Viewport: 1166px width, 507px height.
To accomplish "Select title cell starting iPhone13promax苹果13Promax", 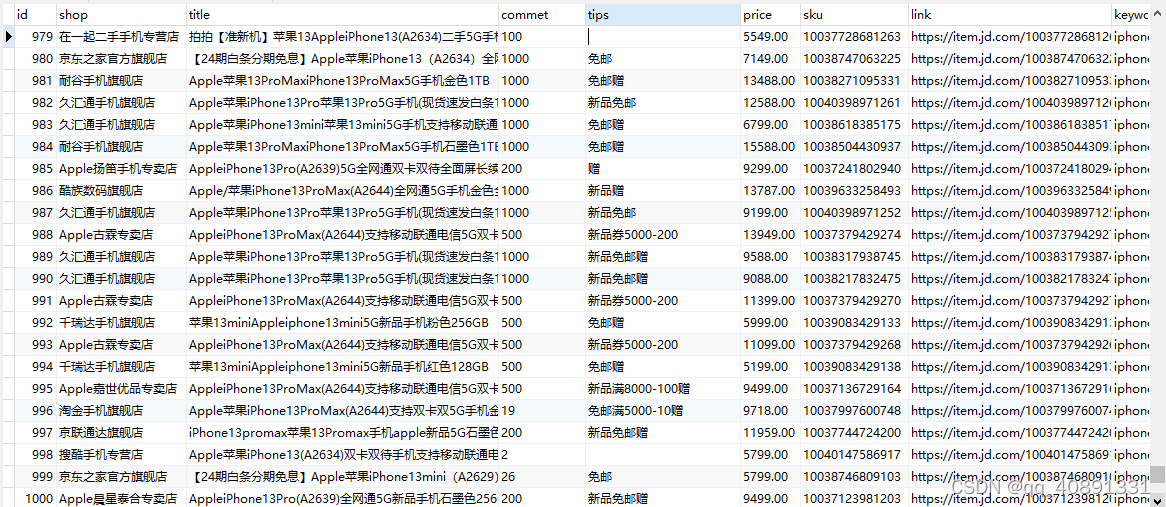I will (342, 433).
